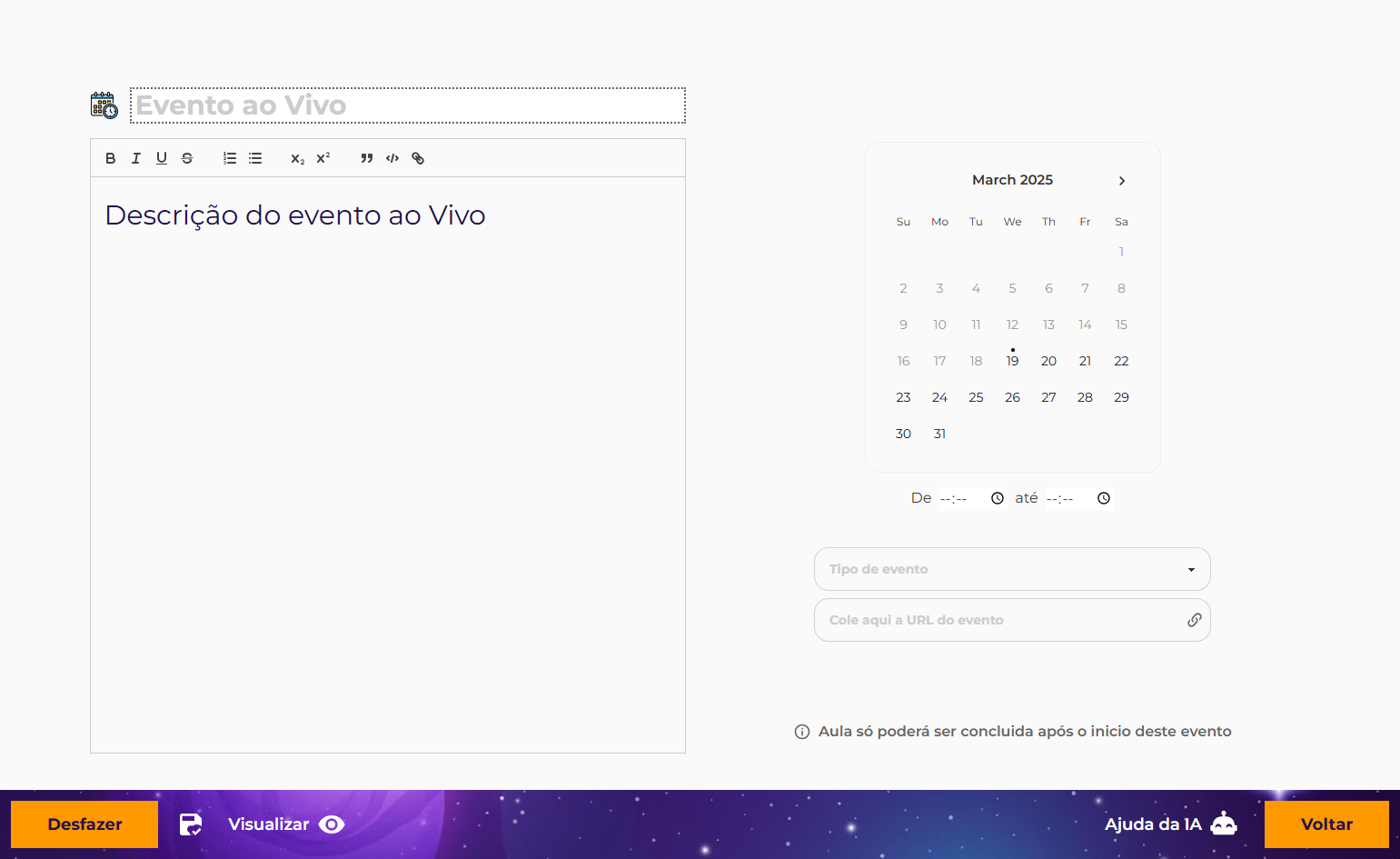
Task: Toggle bold formatting in editor toolbar
Action: 111,158
